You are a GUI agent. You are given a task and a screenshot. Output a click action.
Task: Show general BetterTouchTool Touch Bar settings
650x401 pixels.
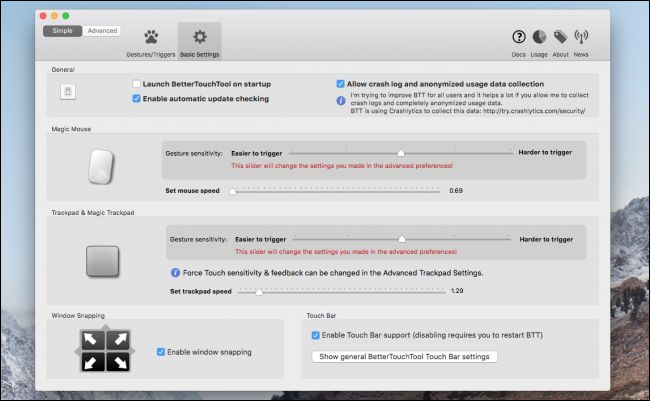click(x=404, y=356)
